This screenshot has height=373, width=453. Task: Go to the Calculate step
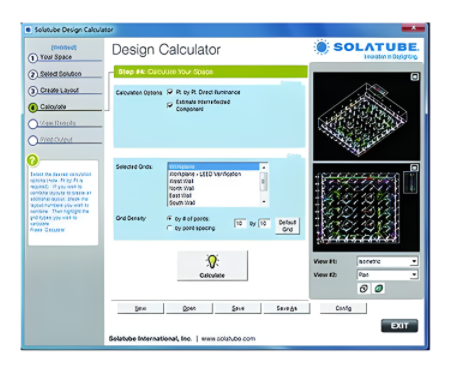tap(53, 107)
